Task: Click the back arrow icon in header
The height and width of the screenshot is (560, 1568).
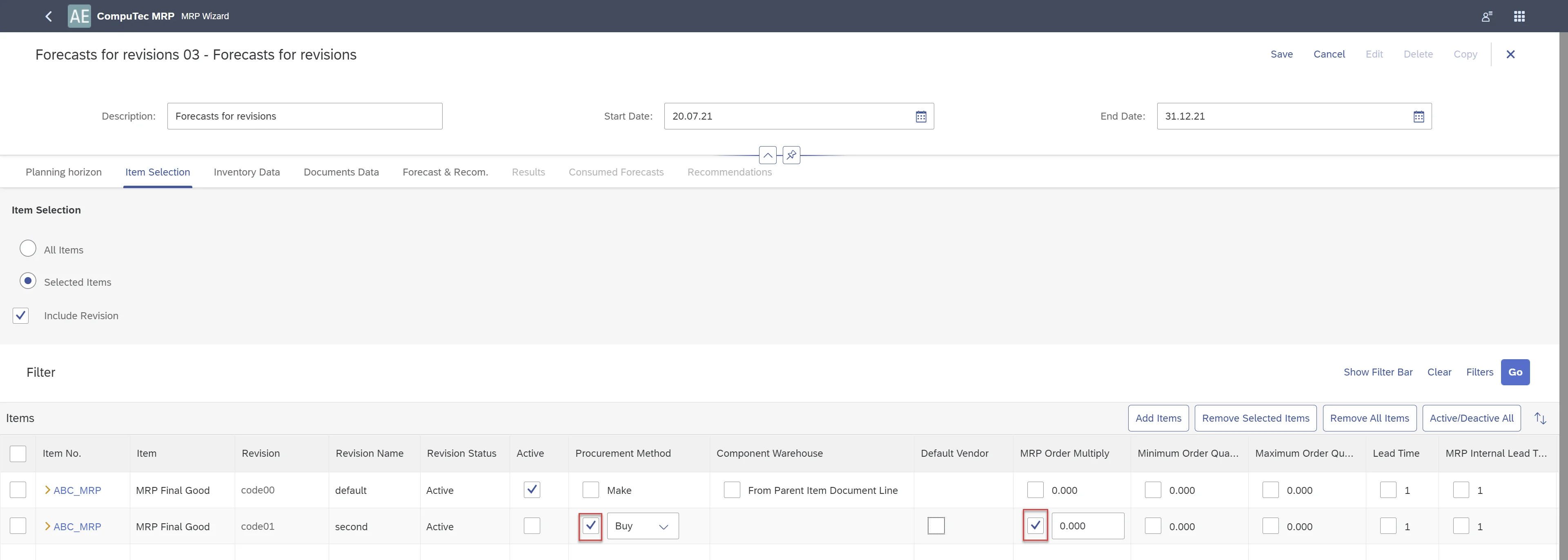Action: pos(49,16)
